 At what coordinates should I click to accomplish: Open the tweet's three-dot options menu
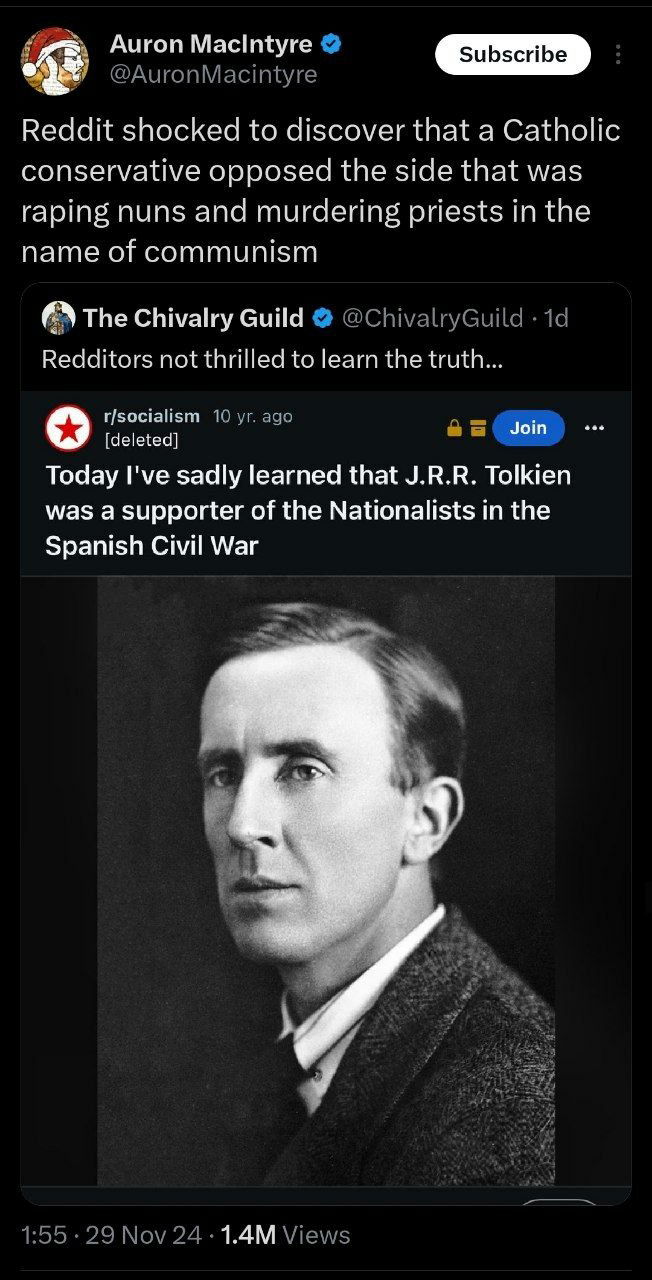pyautogui.click(x=618, y=54)
